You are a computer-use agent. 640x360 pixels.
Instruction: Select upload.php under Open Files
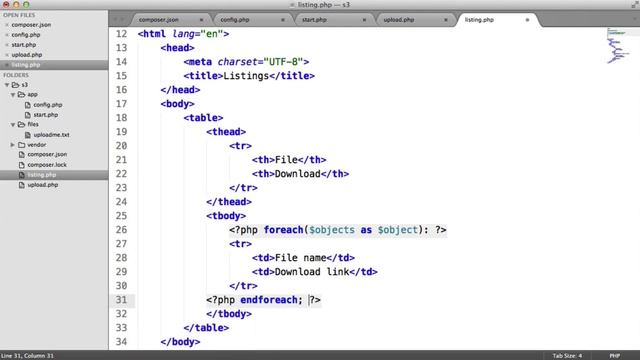click(x=27, y=55)
